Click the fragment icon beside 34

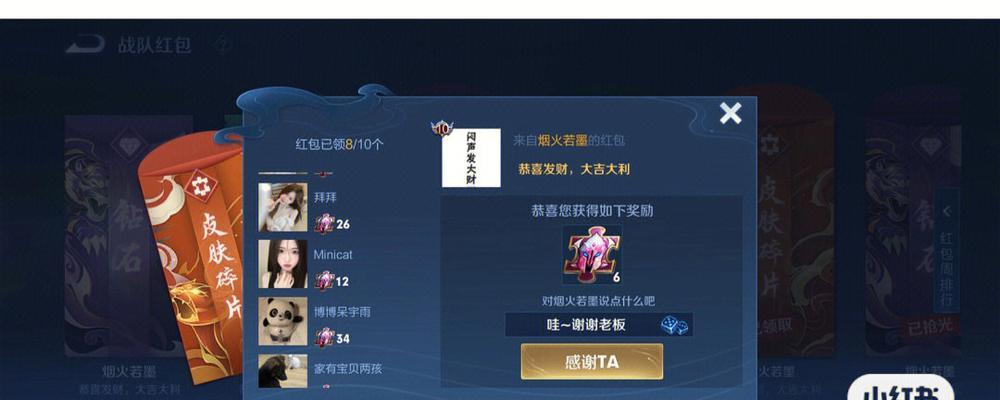(325, 337)
